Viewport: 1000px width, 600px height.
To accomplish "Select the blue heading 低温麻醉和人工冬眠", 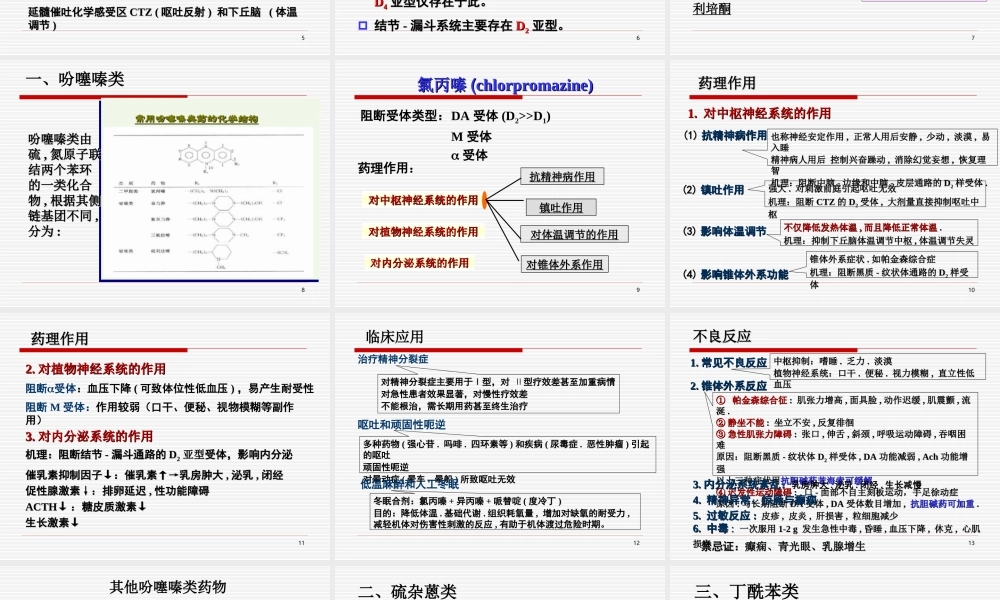I will [409, 485].
